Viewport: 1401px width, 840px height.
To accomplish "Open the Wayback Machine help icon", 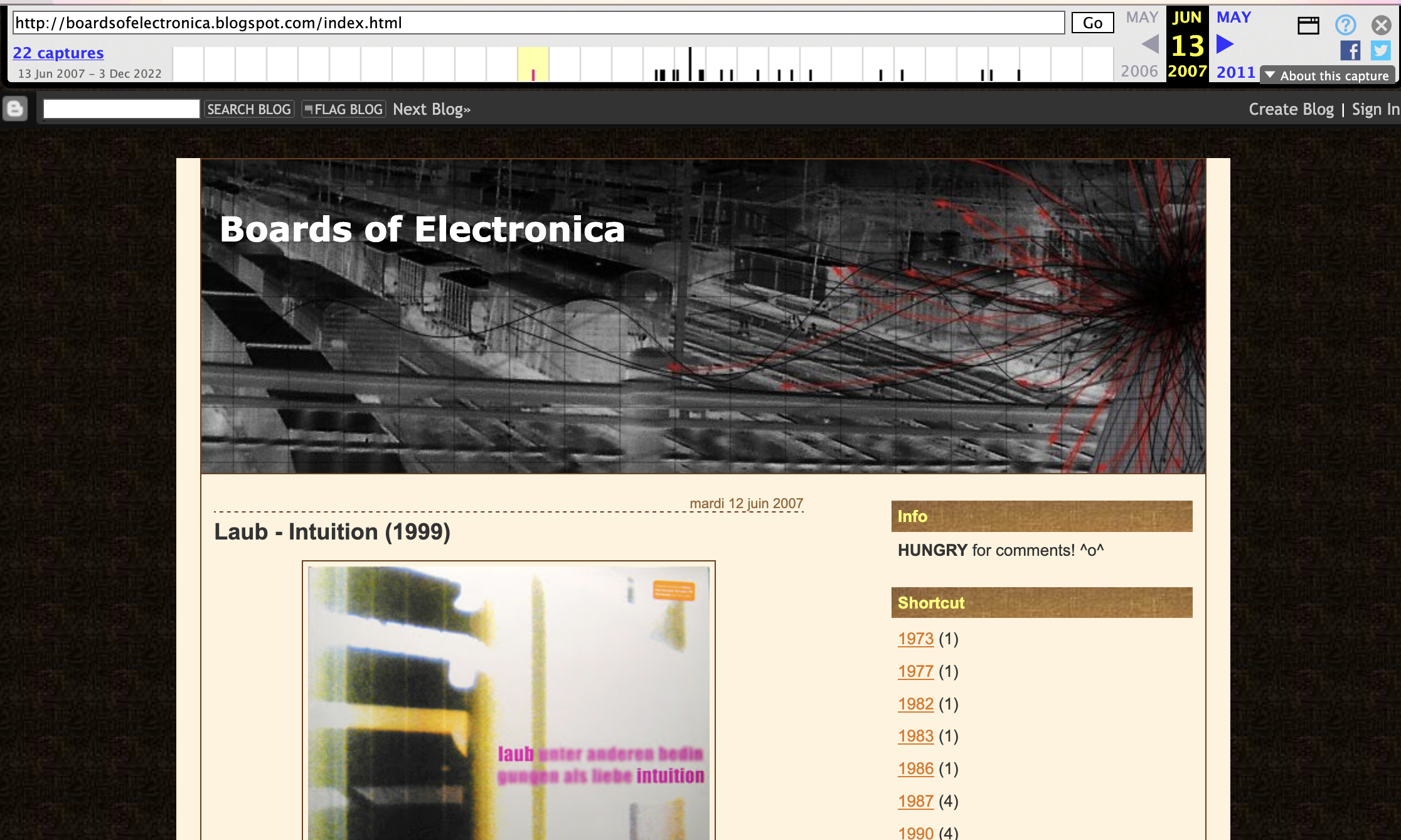I will pyautogui.click(x=1345, y=24).
